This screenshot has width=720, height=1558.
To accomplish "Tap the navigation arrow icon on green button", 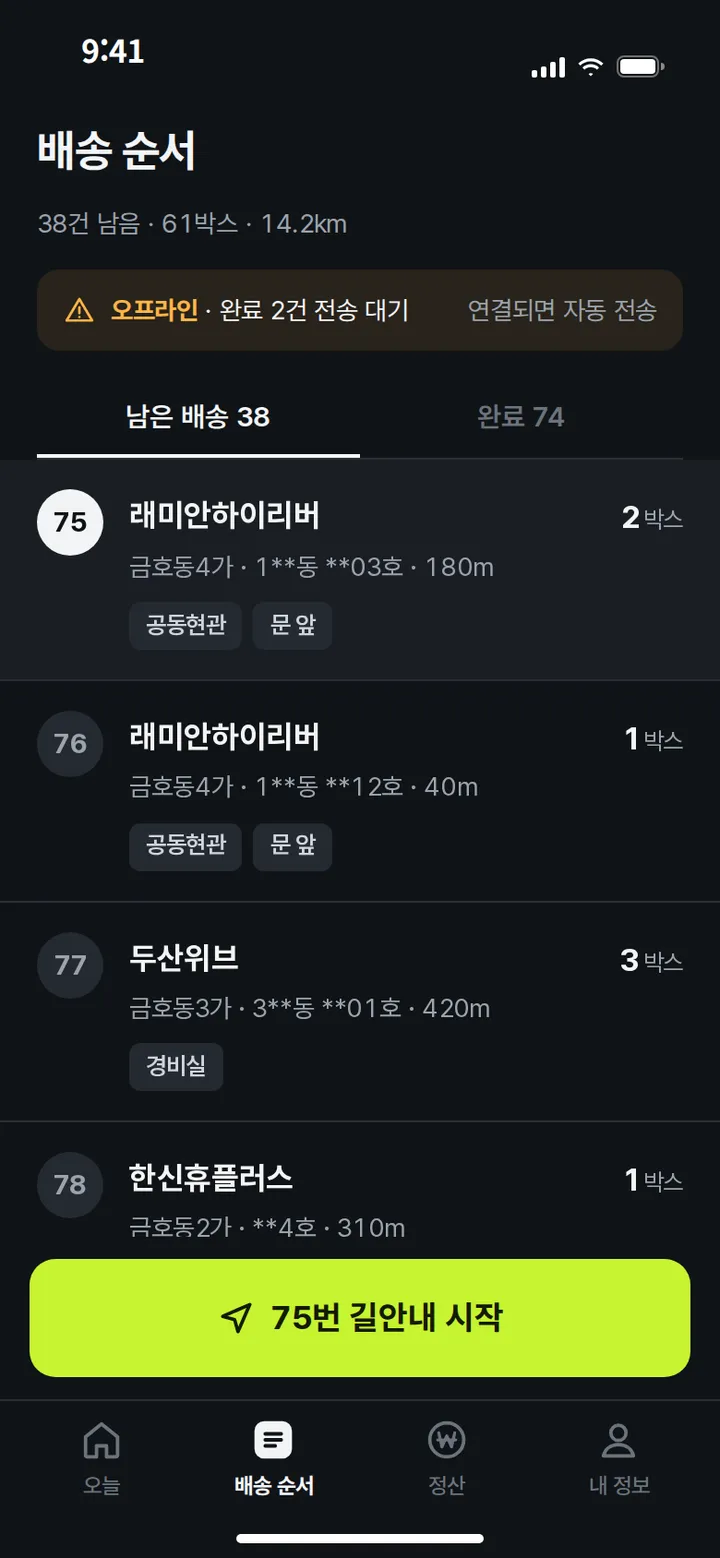I will [x=236, y=1318].
